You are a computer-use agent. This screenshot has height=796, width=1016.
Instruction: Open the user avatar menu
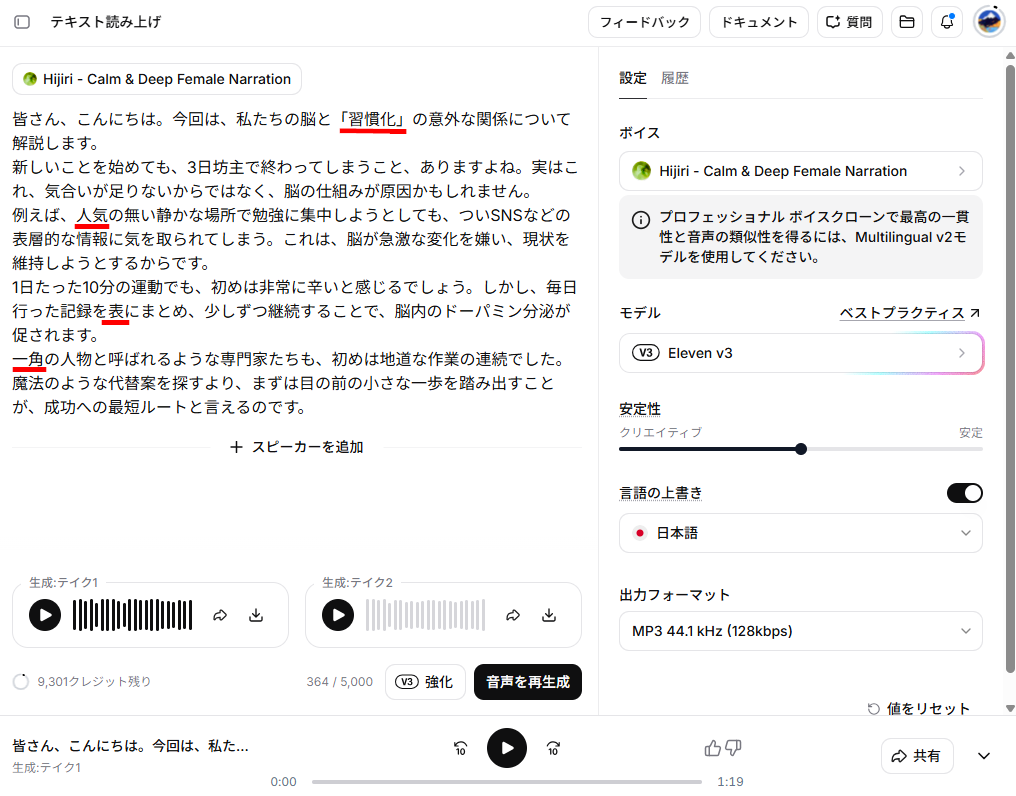pos(989,22)
